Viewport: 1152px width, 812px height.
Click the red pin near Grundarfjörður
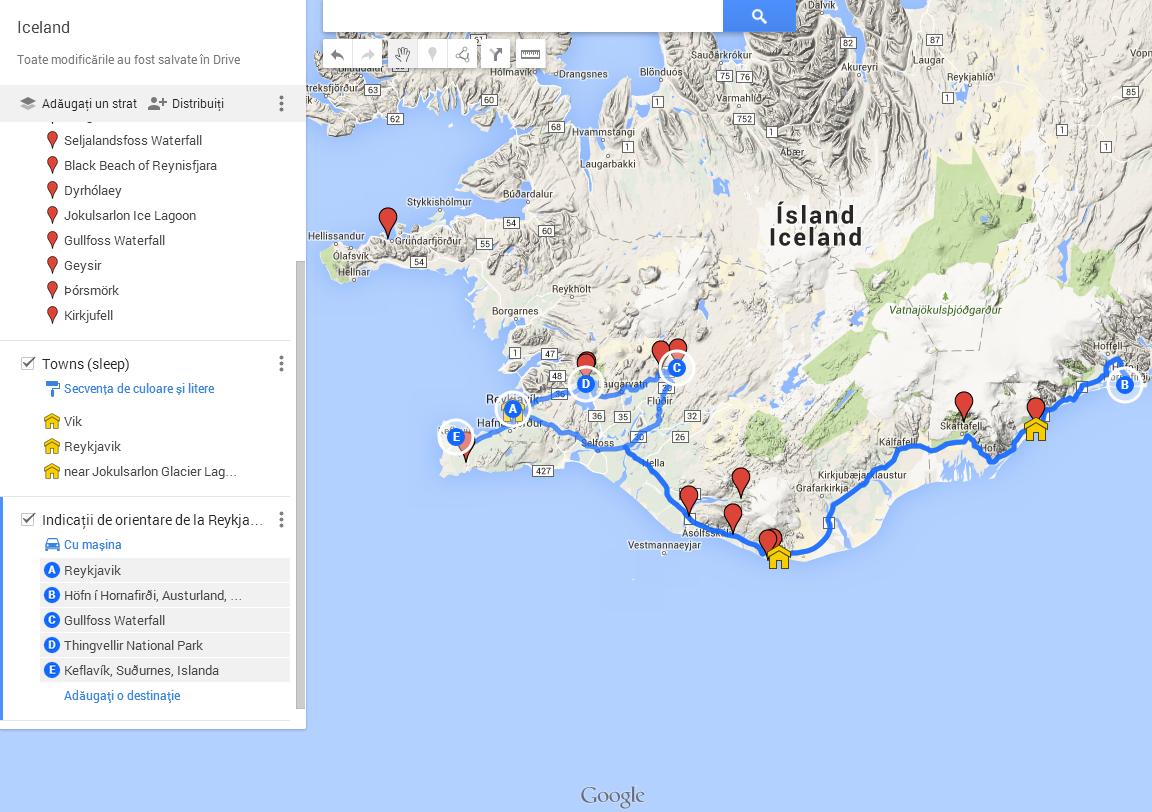point(388,221)
